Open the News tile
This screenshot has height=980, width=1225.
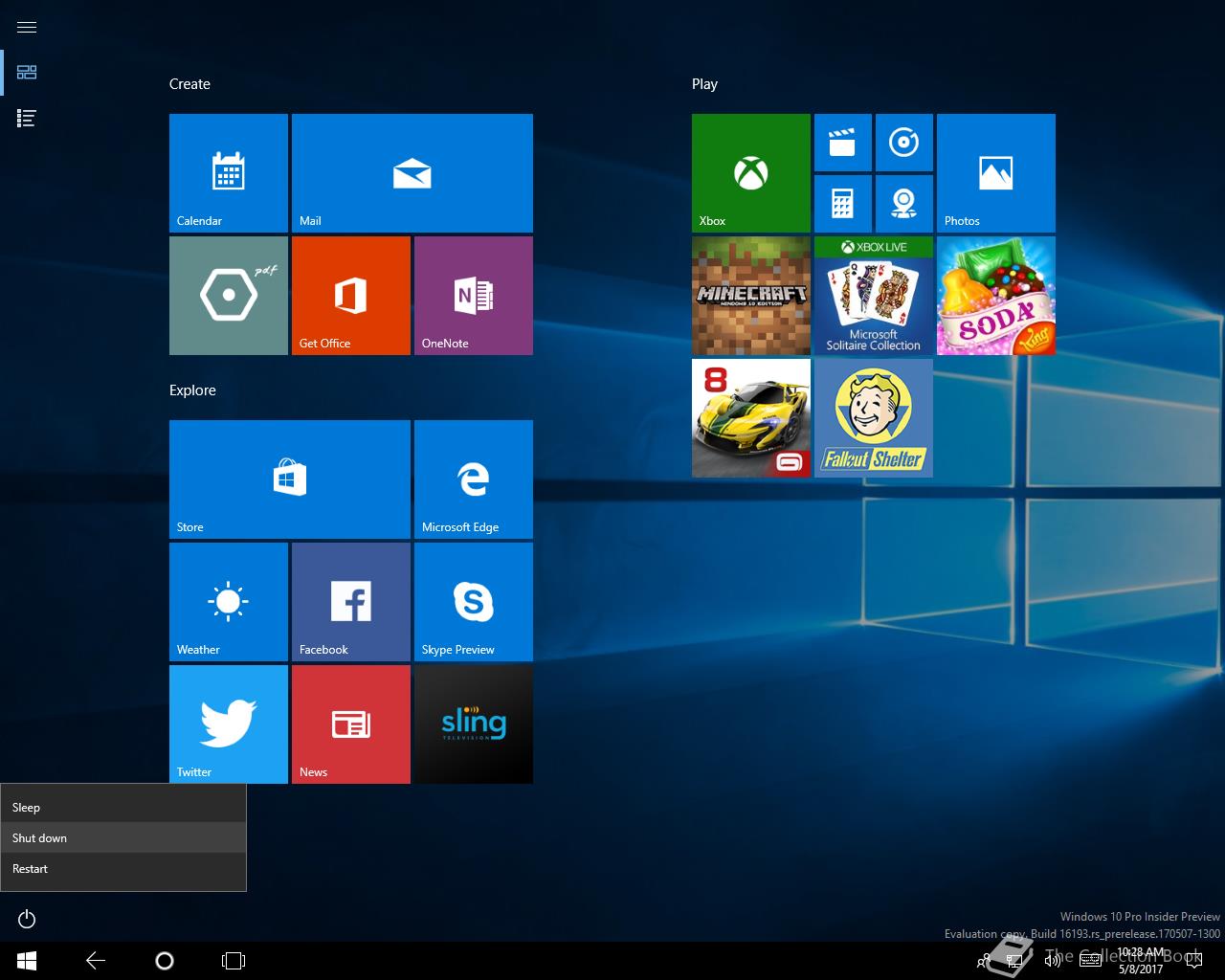click(351, 724)
